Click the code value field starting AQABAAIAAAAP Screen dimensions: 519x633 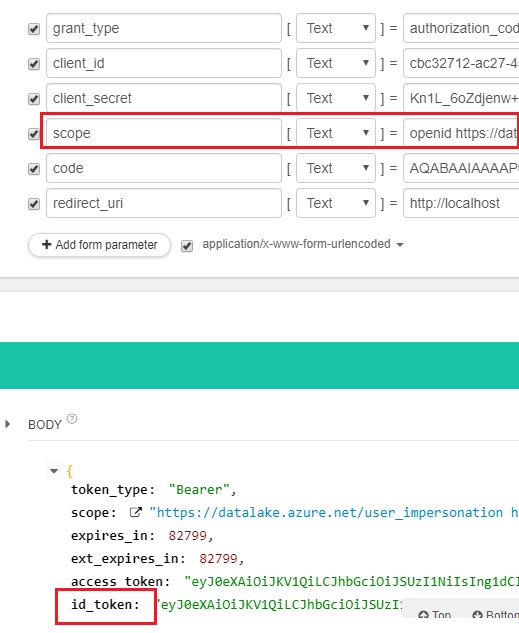point(461,168)
